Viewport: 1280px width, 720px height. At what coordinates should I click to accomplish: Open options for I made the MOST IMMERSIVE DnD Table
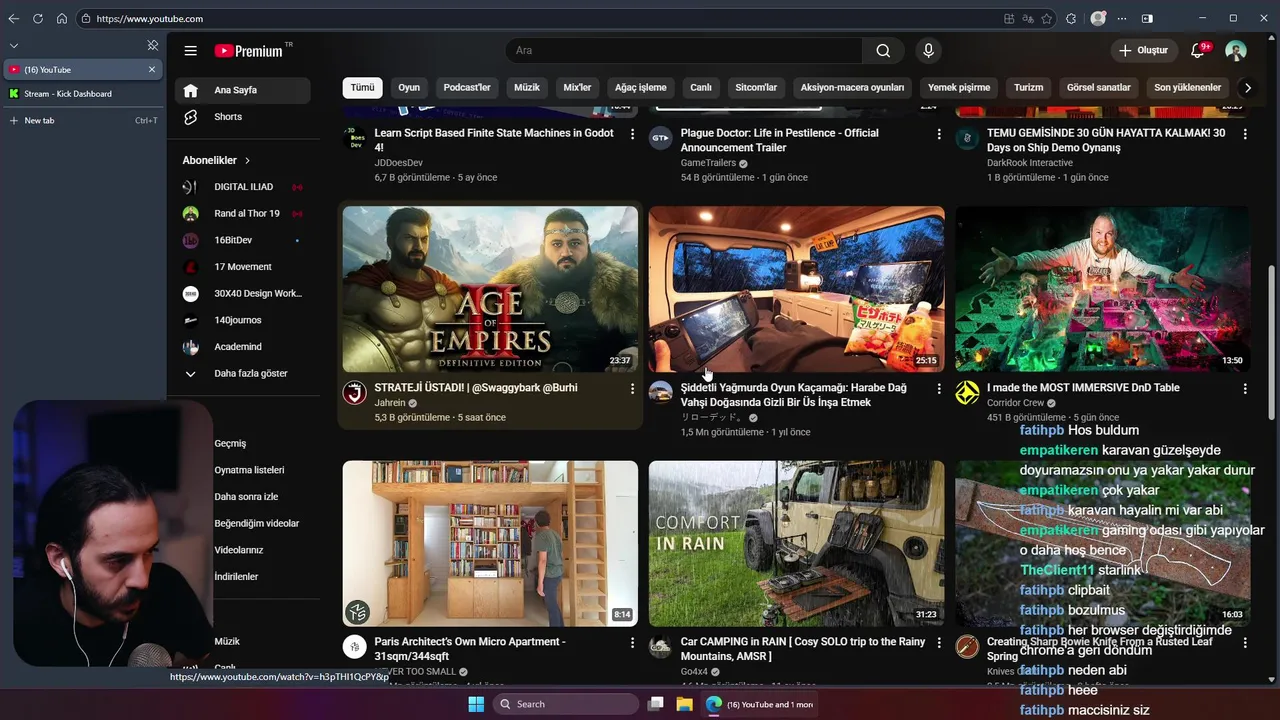pyautogui.click(x=1245, y=388)
